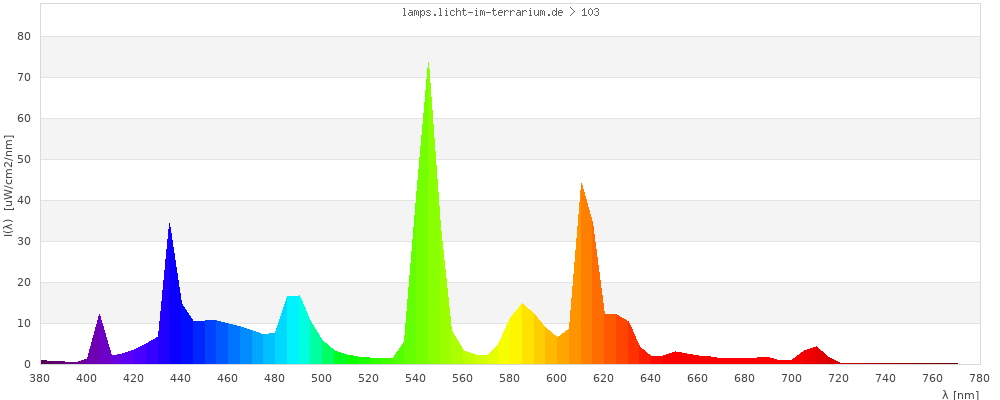
Task: Click the 0 tick on the y-axis
Action: pyautogui.click(x=28, y=364)
